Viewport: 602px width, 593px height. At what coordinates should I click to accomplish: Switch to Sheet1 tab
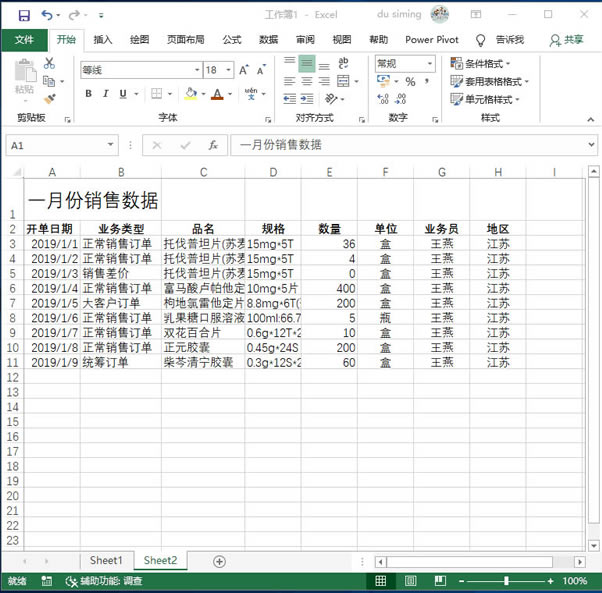[106, 560]
